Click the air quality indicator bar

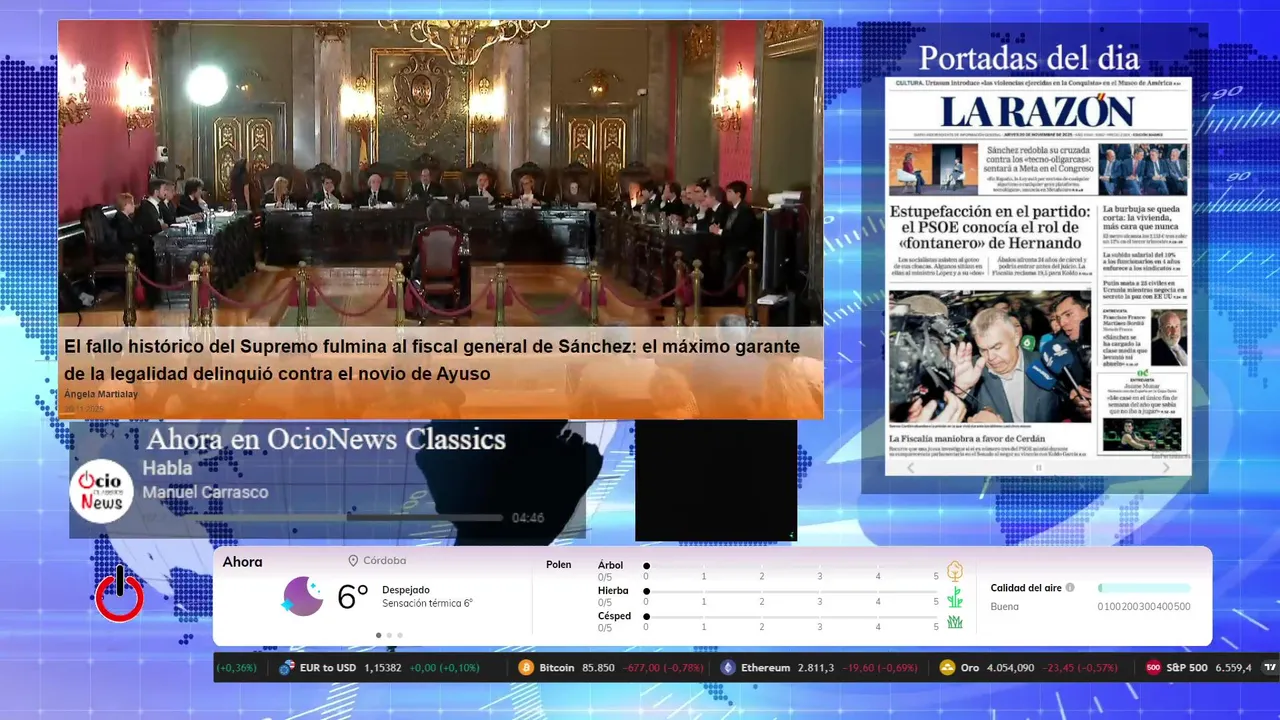pos(1144,588)
